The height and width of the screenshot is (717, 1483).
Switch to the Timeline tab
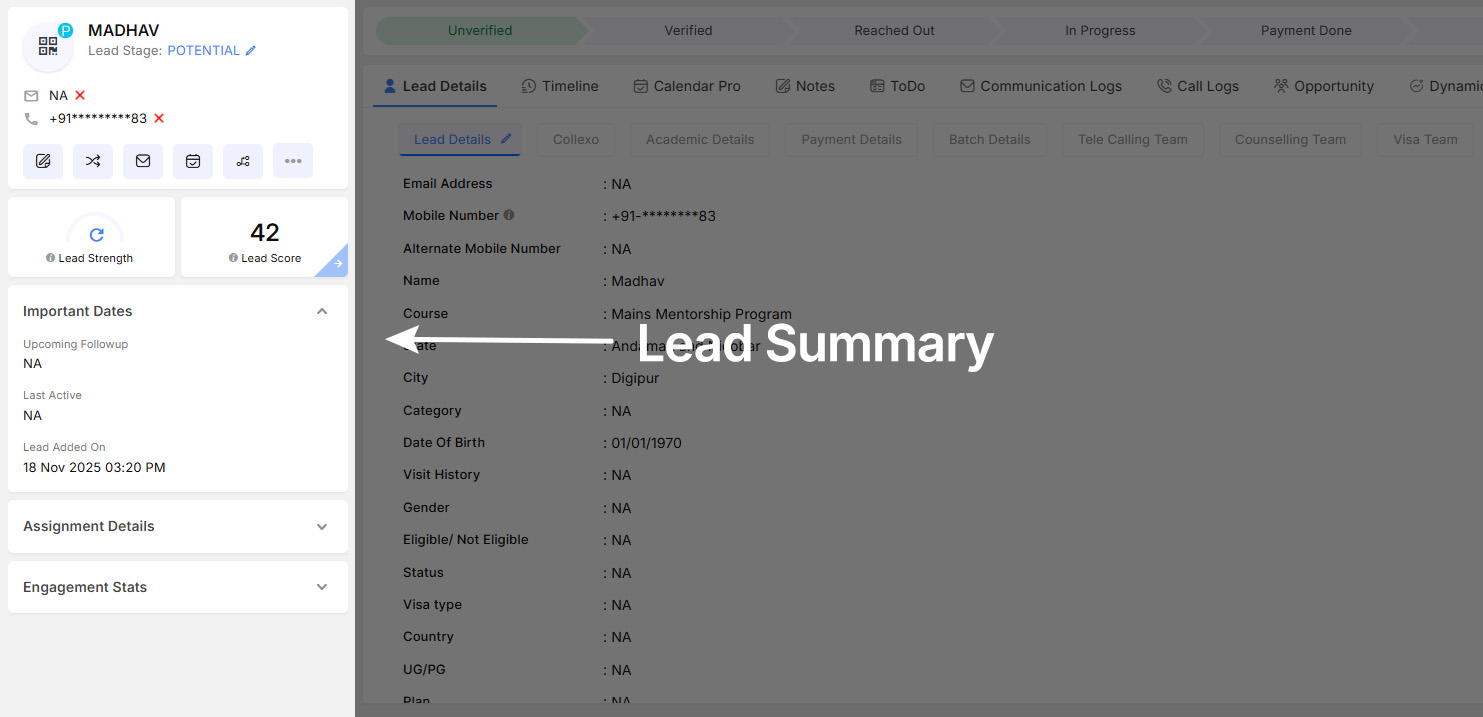pos(560,86)
